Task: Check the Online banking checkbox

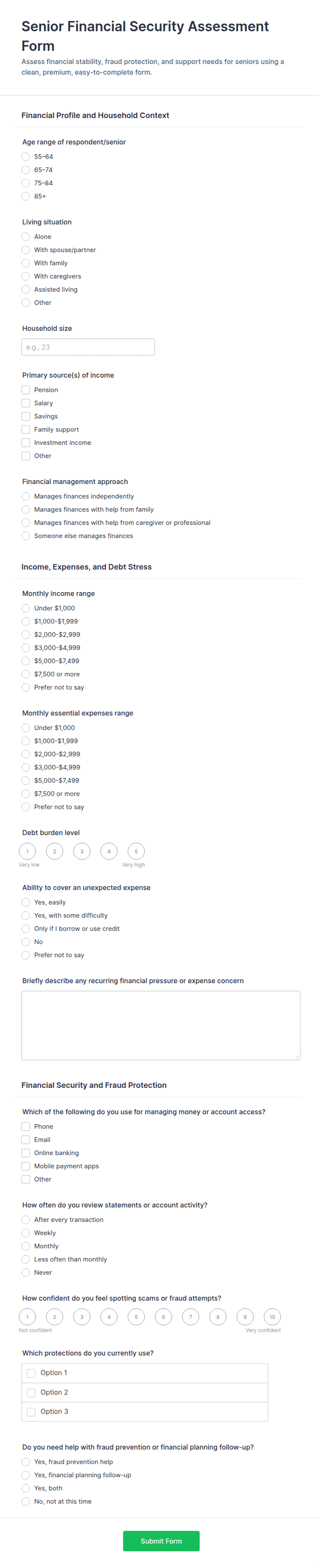Action: coord(26,1153)
